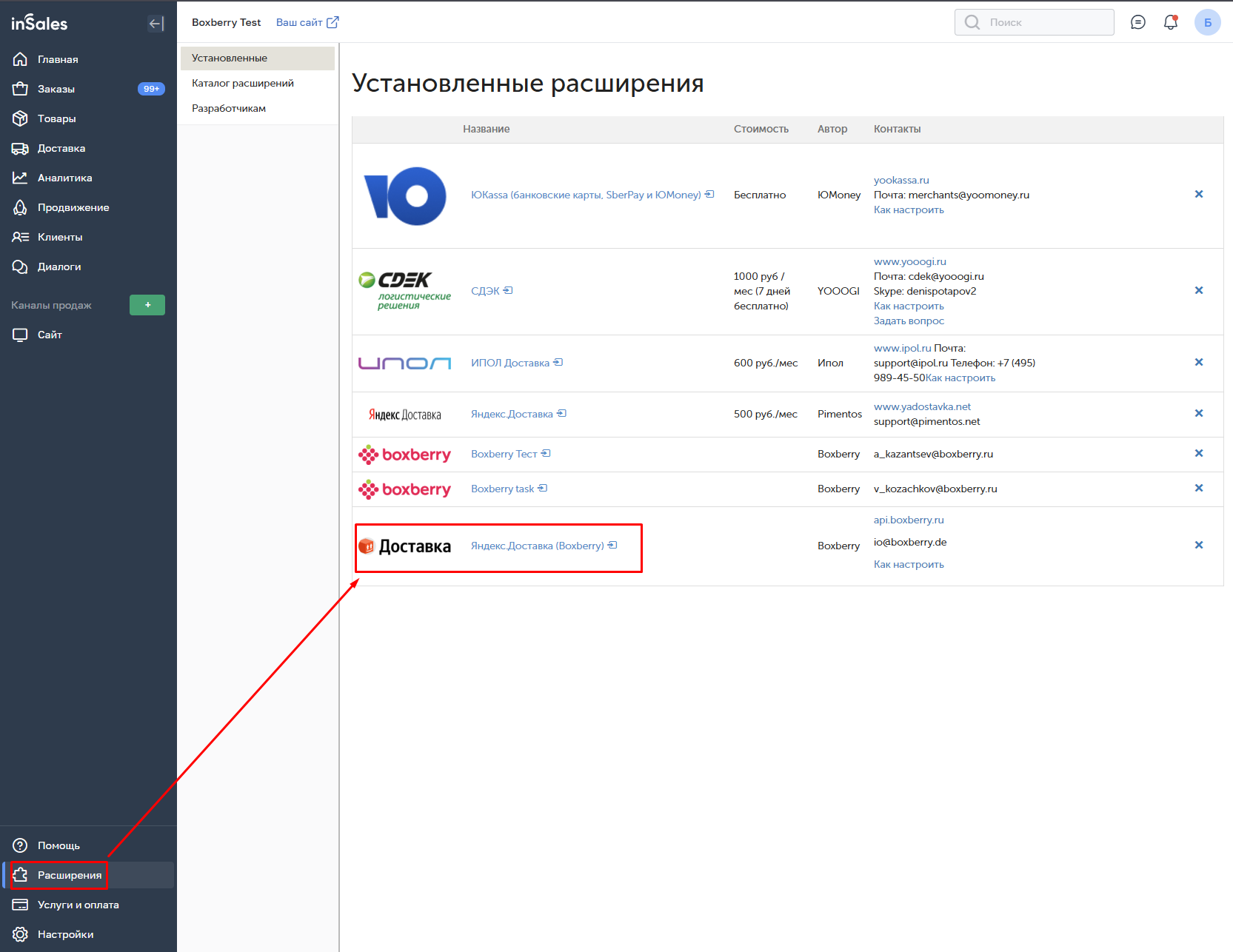Open the messages chat bubble in header

coord(1138,22)
